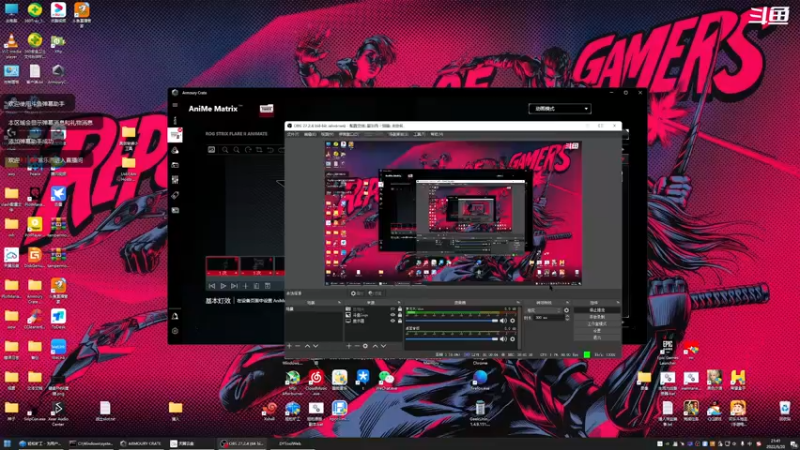The height and width of the screenshot is (450, 800).
Task: Toggle lock on the second OBS source
Action: (400, 315)
